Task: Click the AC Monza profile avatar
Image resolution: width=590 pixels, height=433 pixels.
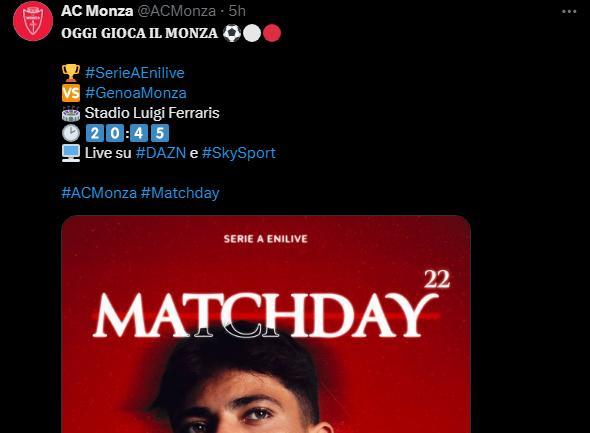Action: tap(33, 21)
